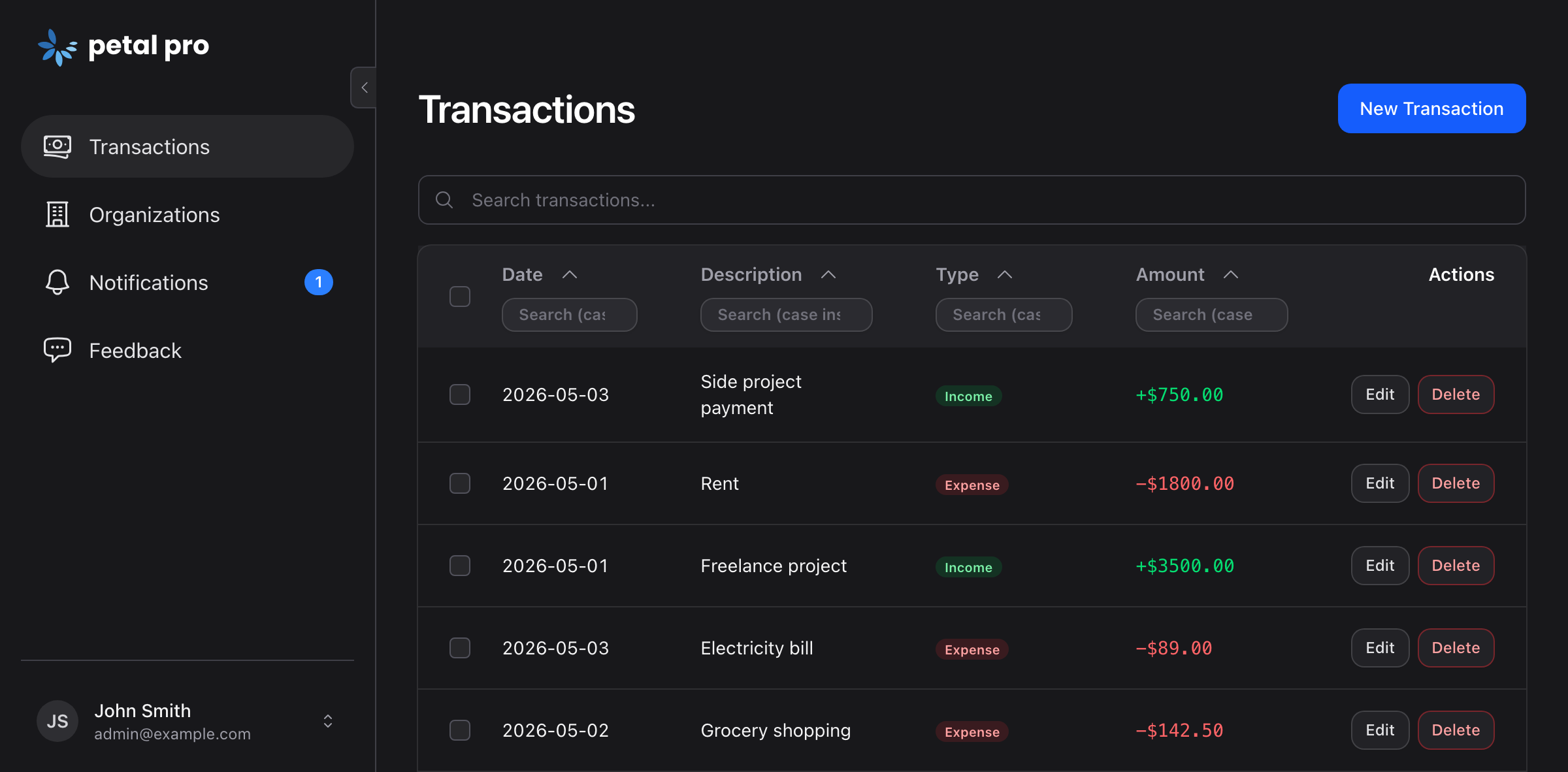Click the Grocery shopping description cell

coord(776,730)
